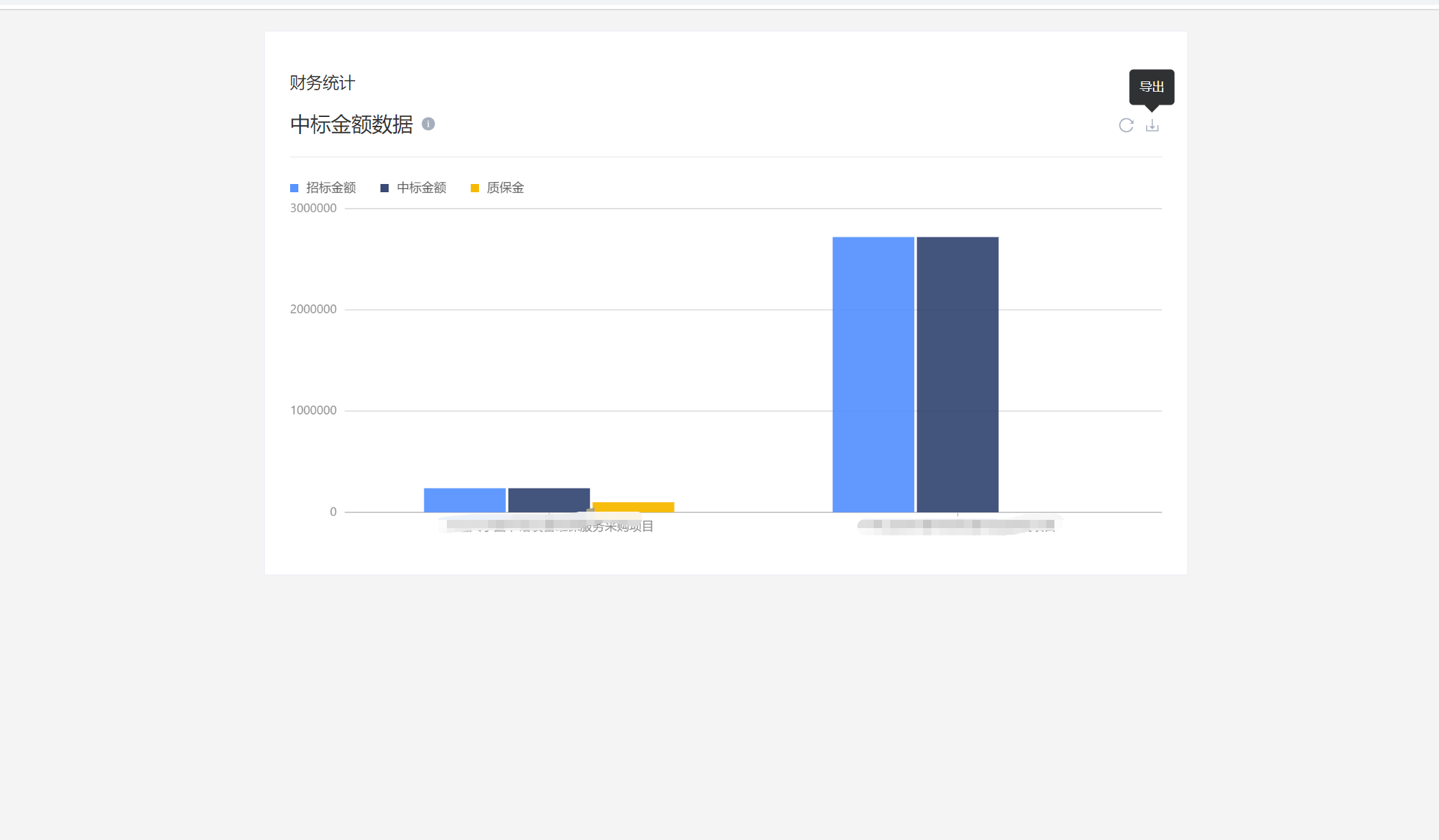1439x840 pixels.
Task: Click the yellow 质保金 legend swatch
Action: pos(475,188)
